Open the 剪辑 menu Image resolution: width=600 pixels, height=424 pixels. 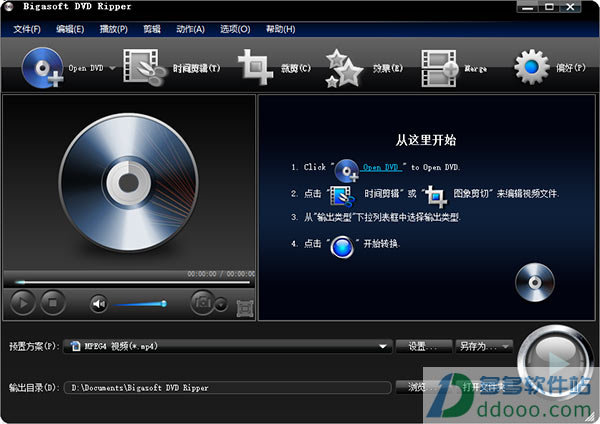pyautogui.click(x=152, y=29)
